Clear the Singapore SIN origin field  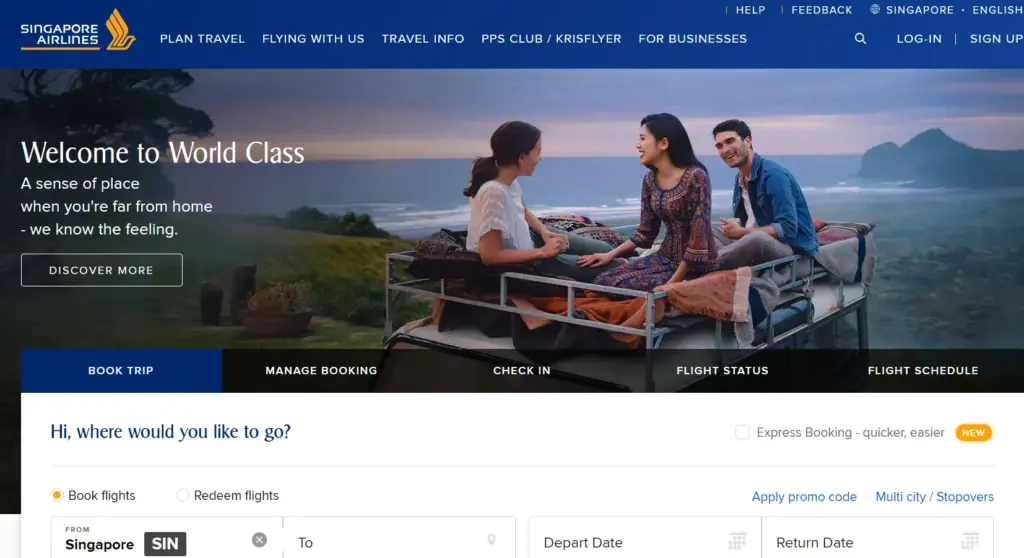pyautogui.click(x=259, y=540)
